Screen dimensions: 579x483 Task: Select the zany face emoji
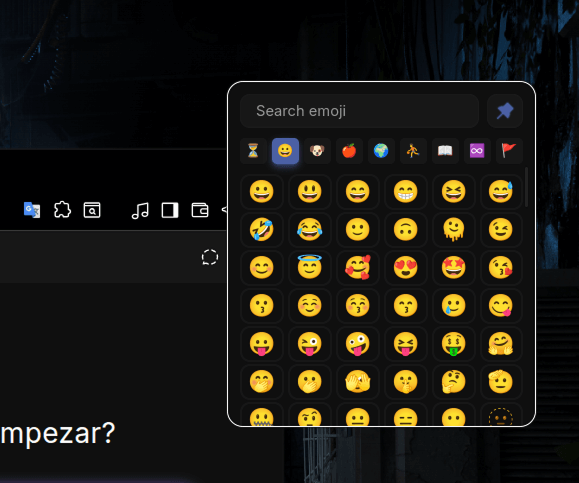pyautogui.click(x=357, y=343)
